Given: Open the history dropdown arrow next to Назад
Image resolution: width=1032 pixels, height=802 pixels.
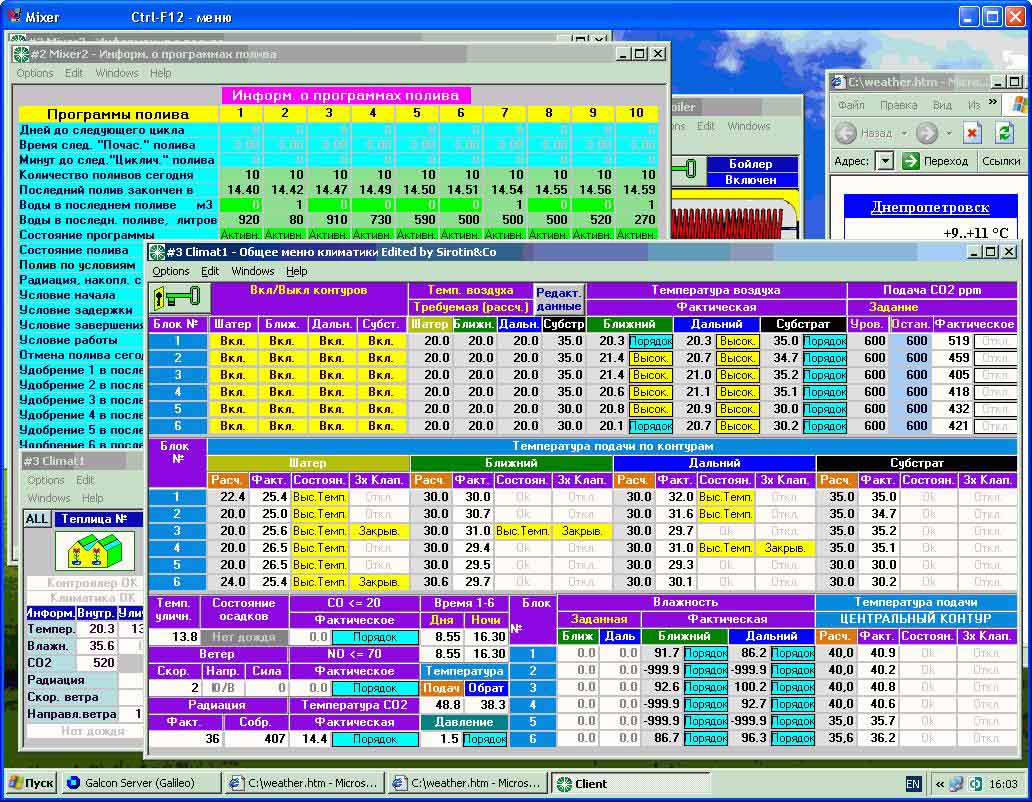Looking at the screenshot, I should tap(904, 134).
